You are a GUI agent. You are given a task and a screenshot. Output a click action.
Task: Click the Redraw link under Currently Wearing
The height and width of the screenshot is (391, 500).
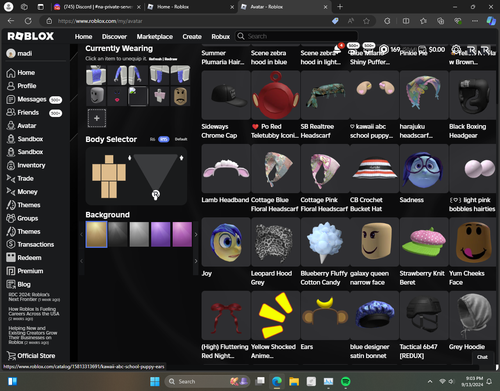(171, 59)
